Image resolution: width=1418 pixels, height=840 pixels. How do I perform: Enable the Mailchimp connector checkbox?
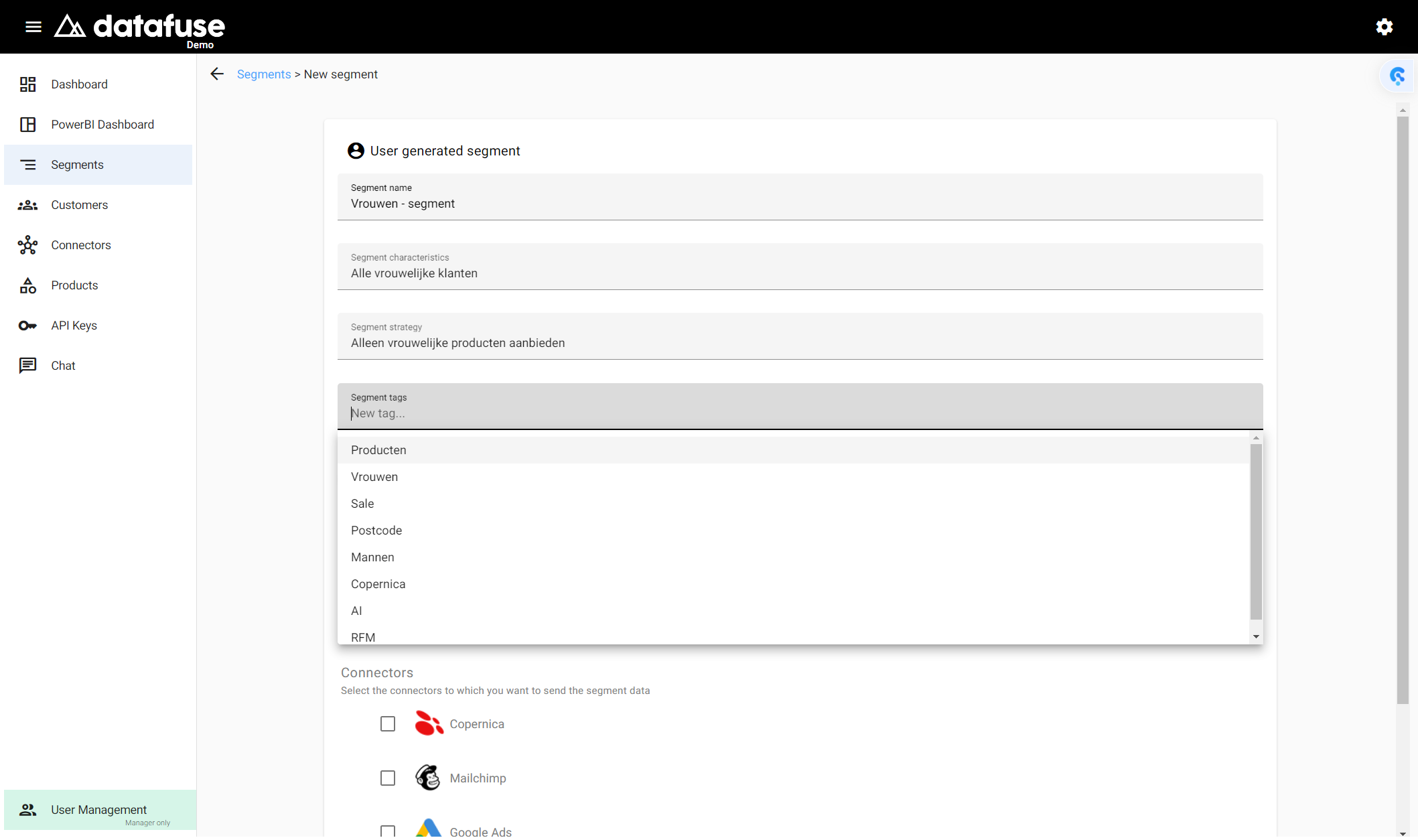(388, 778)
